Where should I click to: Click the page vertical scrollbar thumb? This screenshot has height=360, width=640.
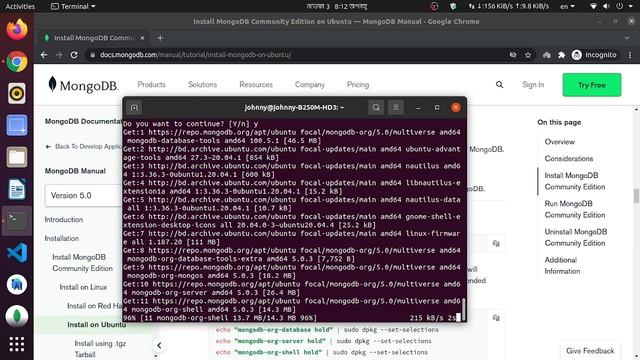tap(636, 196)
